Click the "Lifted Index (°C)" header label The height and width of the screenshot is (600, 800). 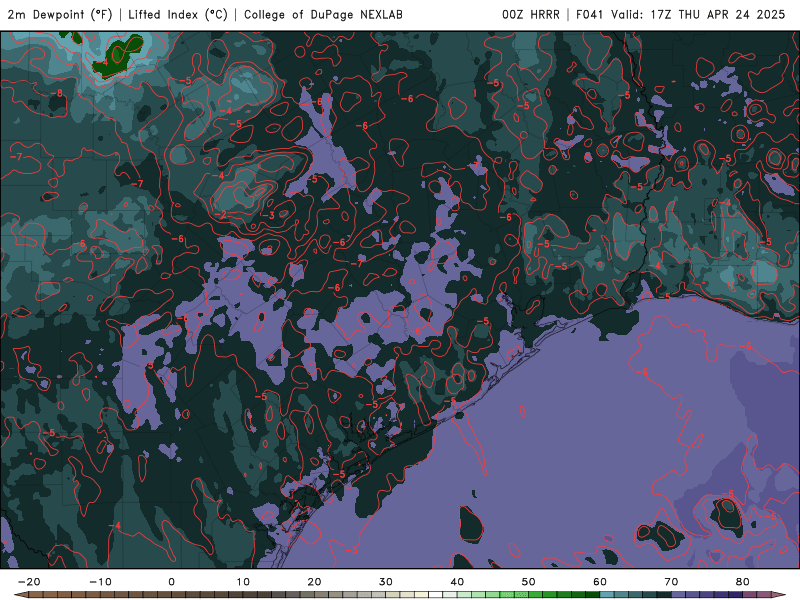pyautogui.click(x=178, y=14)
